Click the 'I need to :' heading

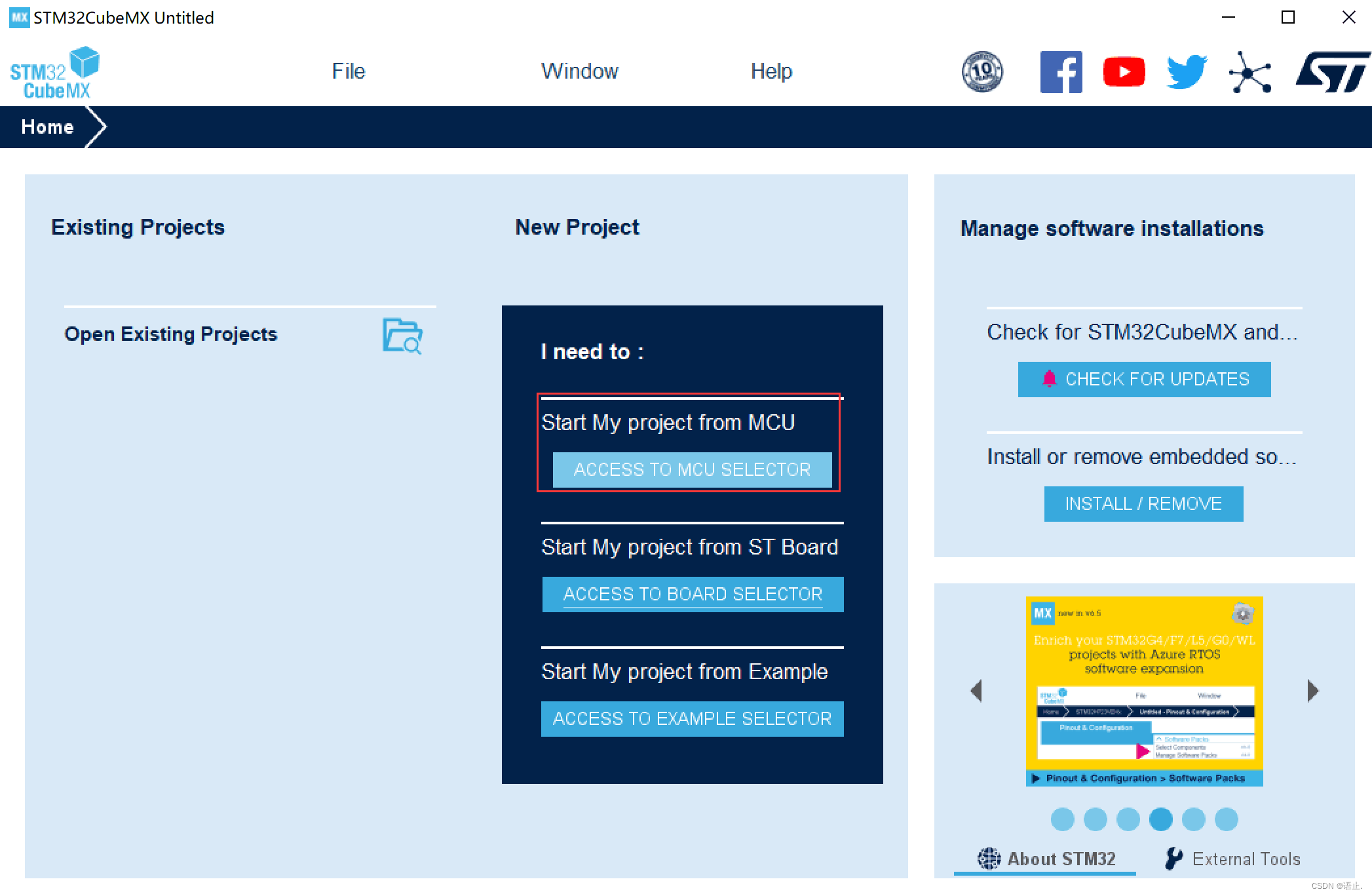tap(592, 352)
